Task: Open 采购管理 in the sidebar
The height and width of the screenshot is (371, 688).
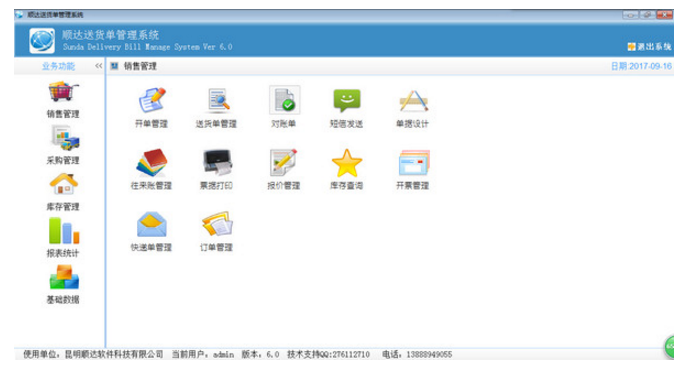Action: 63,145
